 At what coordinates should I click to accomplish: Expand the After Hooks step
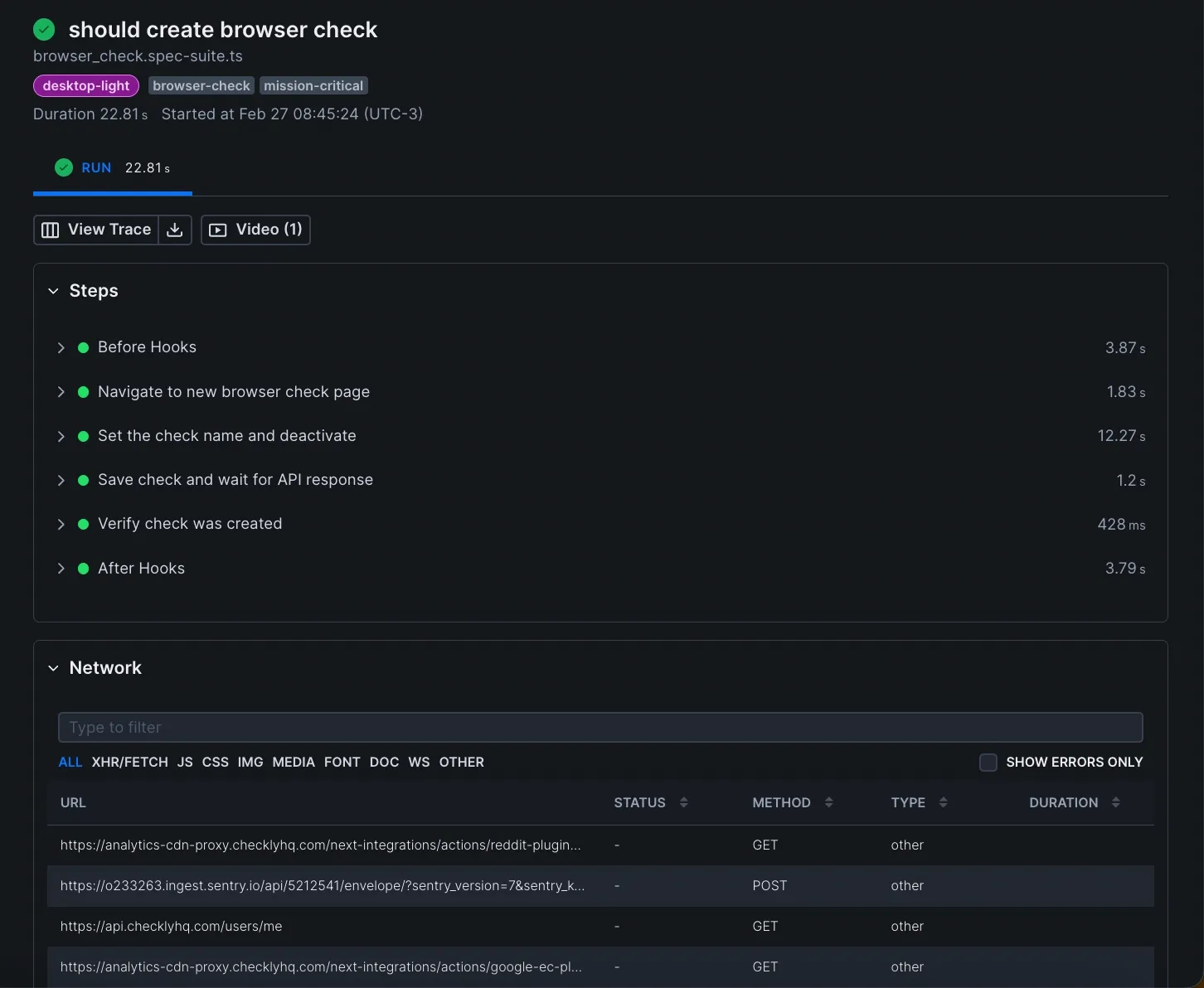click(x=61, y=569)
